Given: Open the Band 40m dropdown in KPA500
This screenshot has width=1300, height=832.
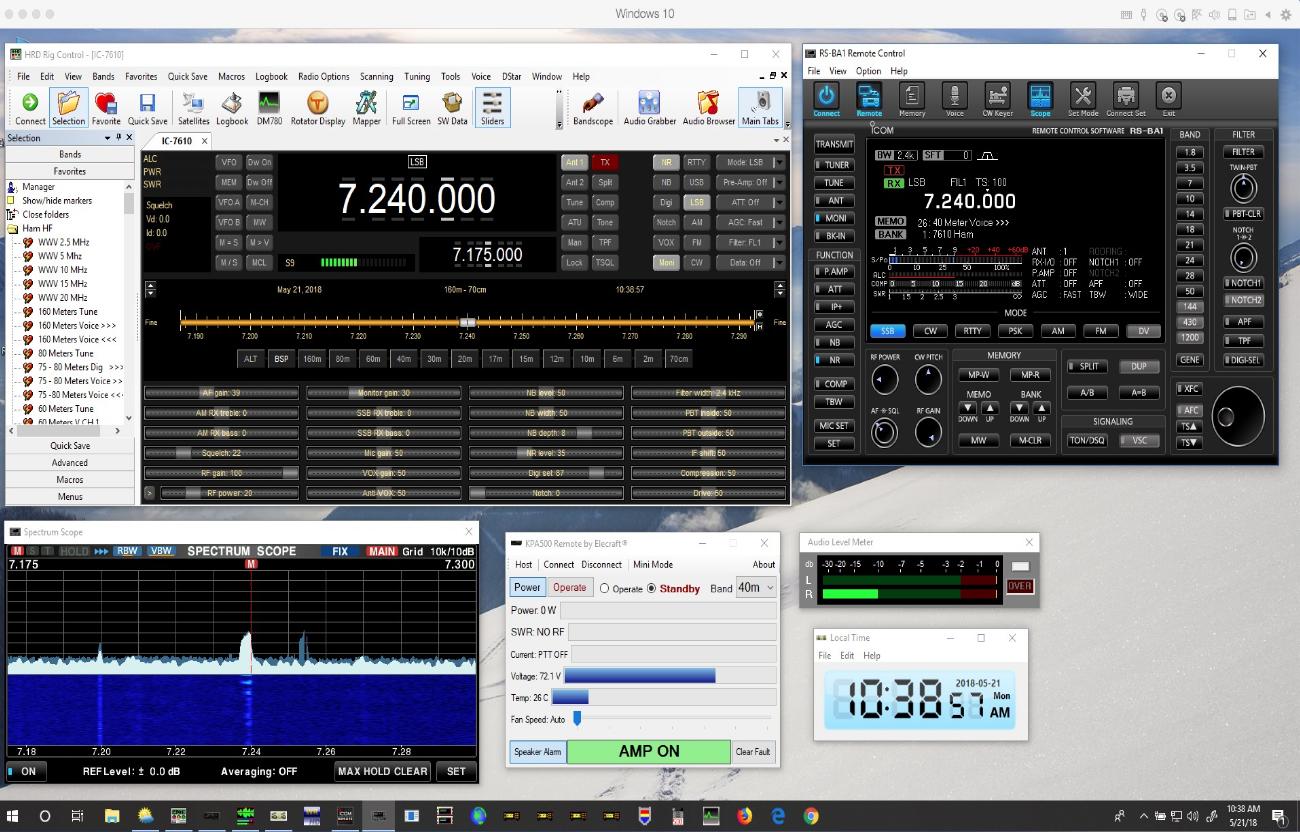Looking at the screenshot, I should click(x=757, y=588).
